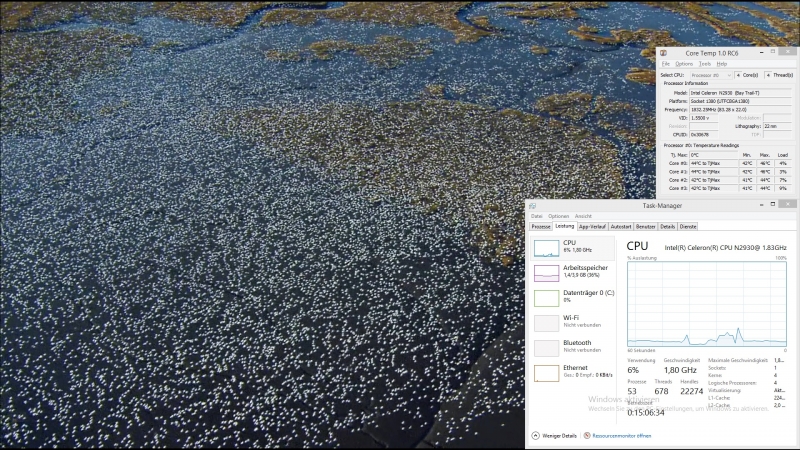The width and height of the screenshot is (800, 450).
Task: Click the VID value field
Action: pos(704,118)
